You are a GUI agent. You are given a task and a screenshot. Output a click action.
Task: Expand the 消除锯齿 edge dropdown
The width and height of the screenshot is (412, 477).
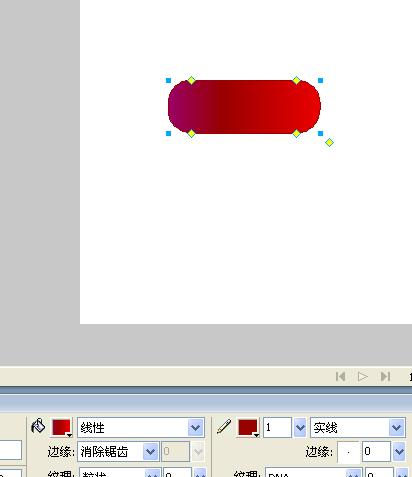(150, 452)
